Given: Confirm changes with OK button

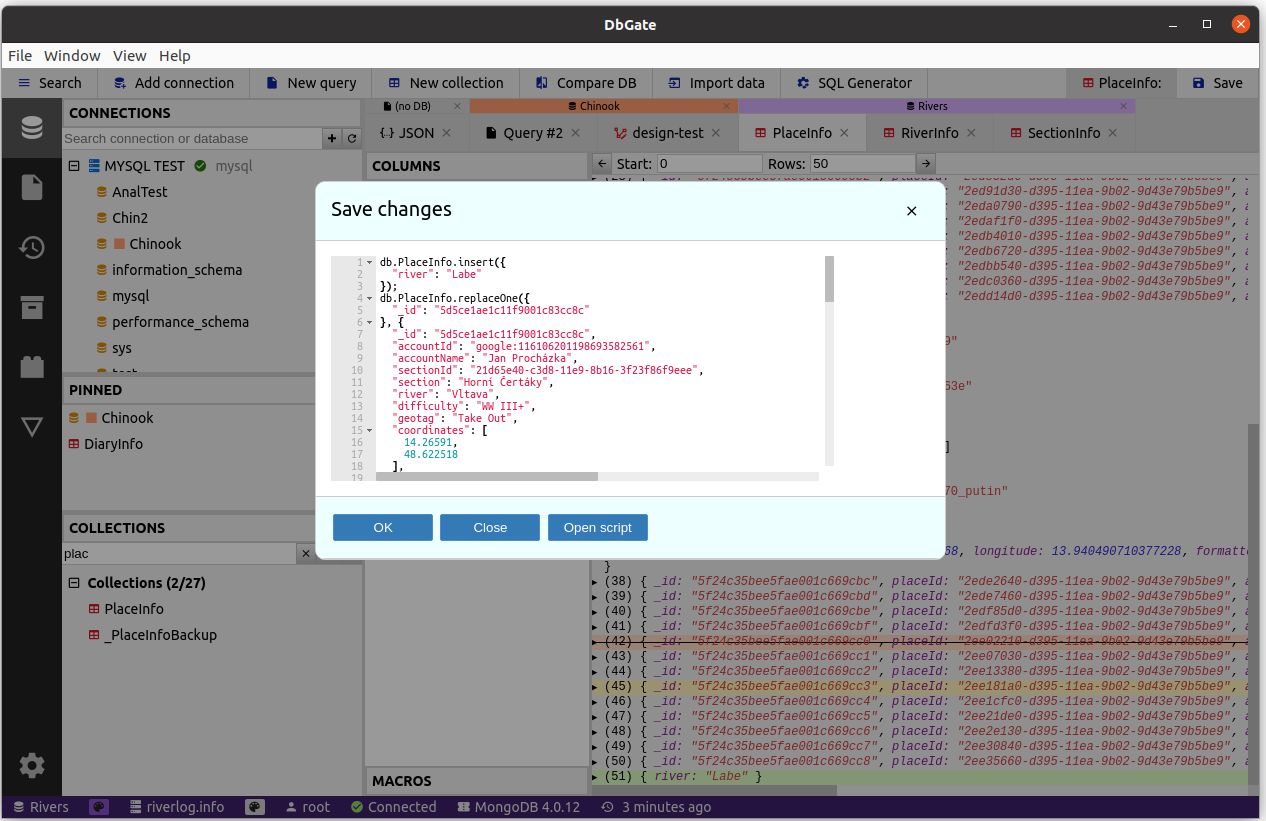Looking at the screenshot, I should 383,527.
